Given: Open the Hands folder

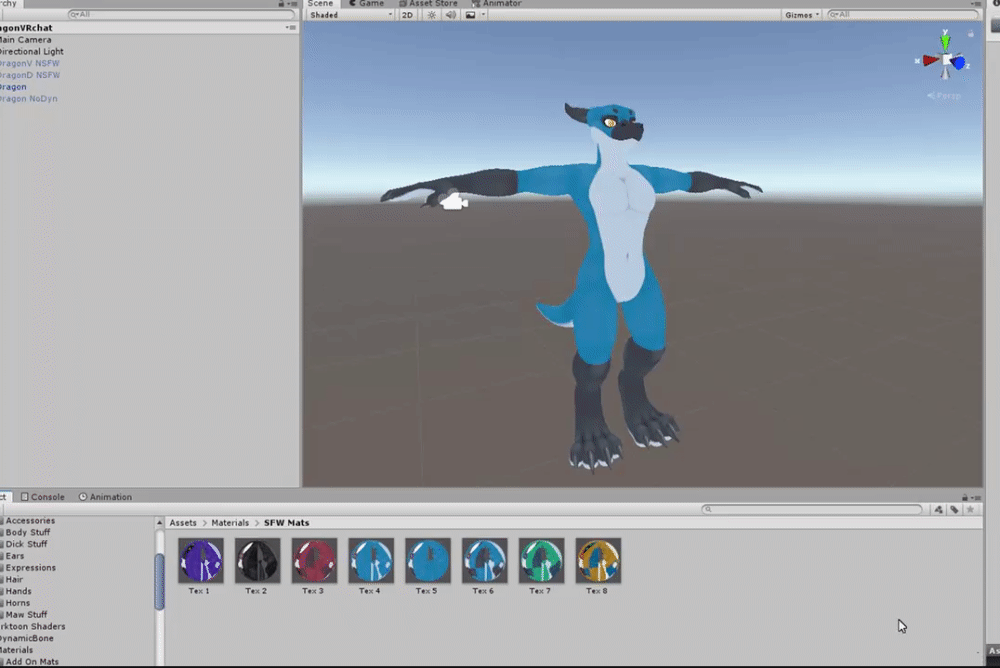Looking at the screenshot, I should point(18,591).
